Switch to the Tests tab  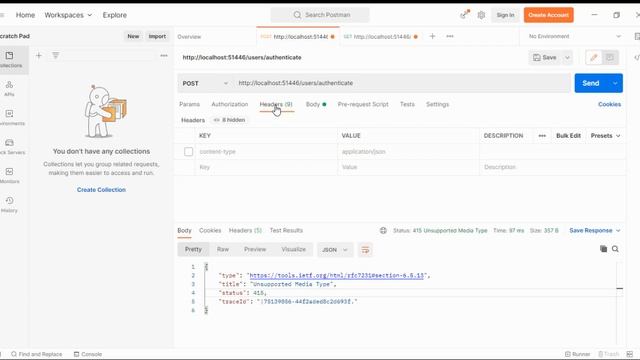407,104
